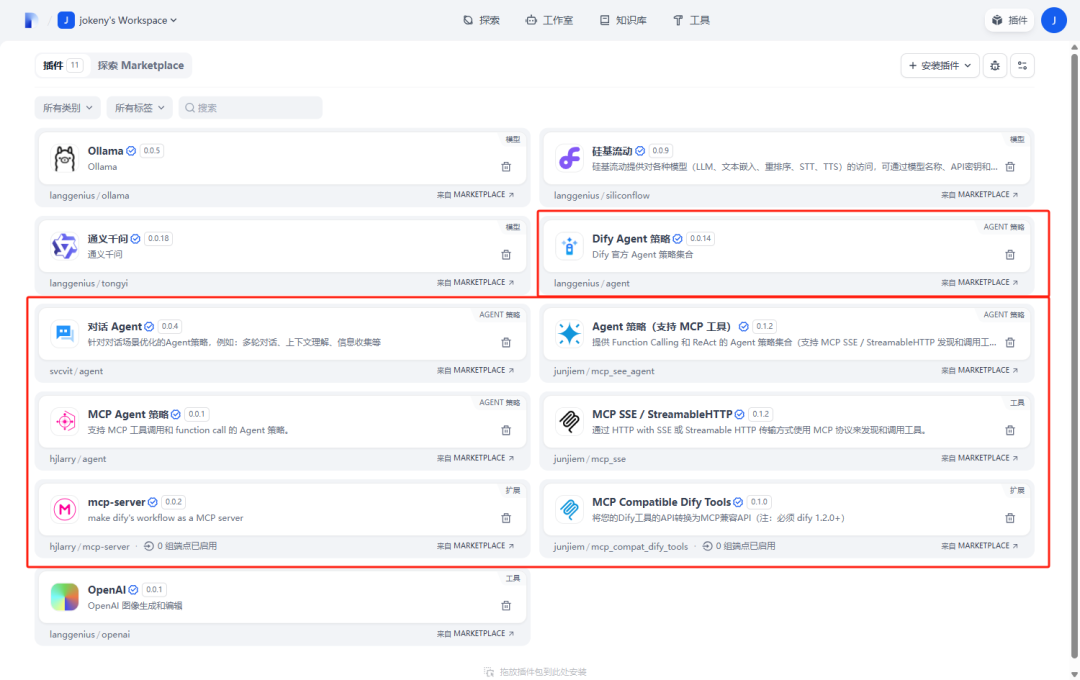1080x680 pixels.
Task: Click the debug bug icon button
Action: (x=995, y=65)
